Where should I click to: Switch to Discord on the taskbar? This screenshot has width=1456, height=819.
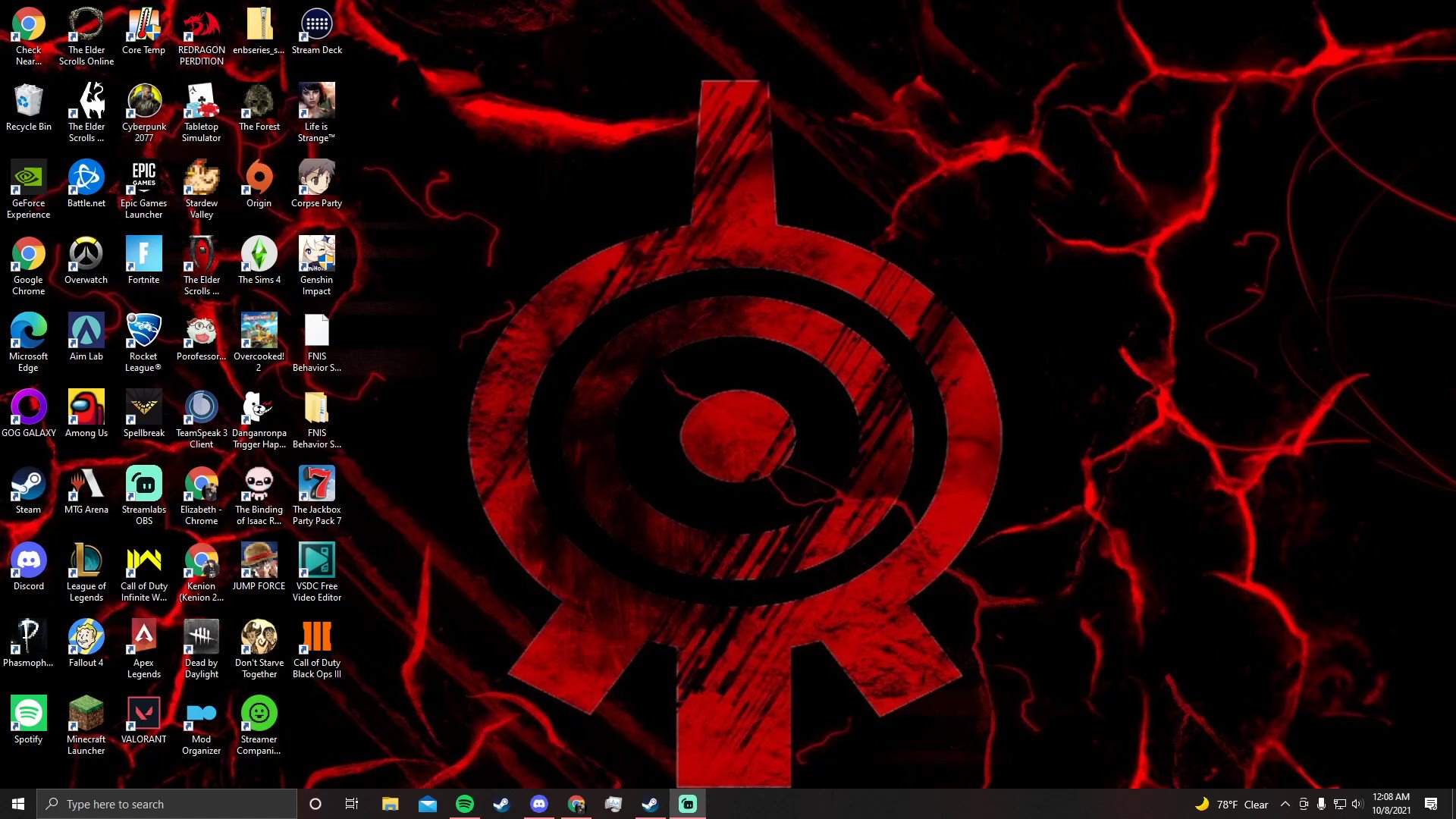tap(539, 804)
